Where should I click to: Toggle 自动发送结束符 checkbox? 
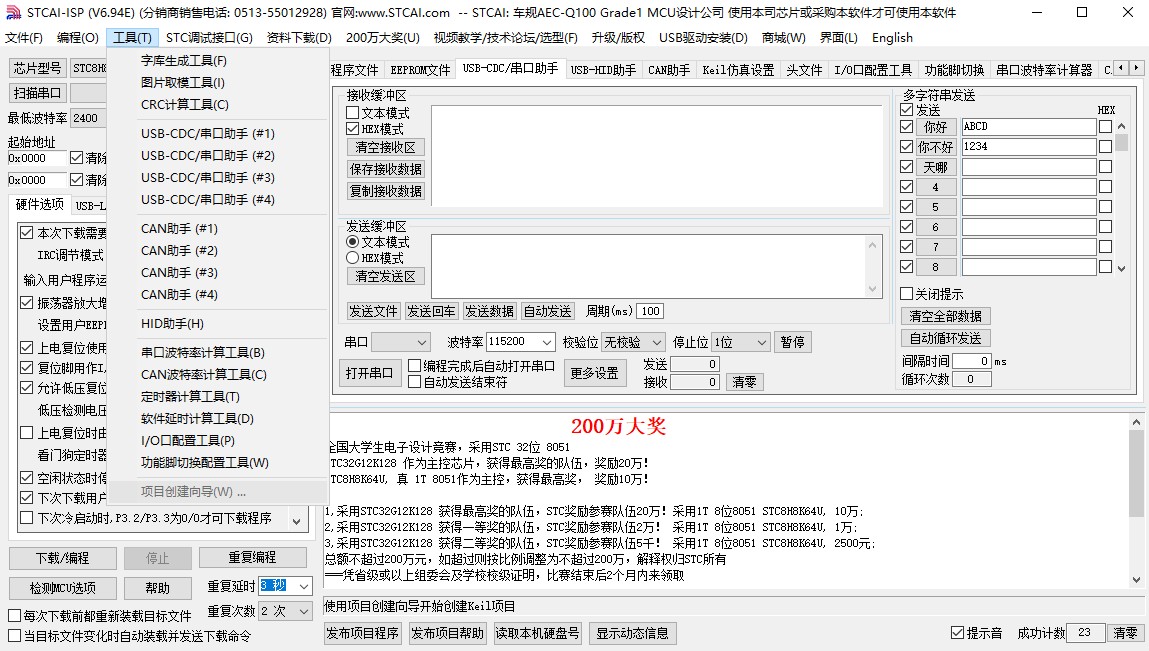[x=415, y=381]
